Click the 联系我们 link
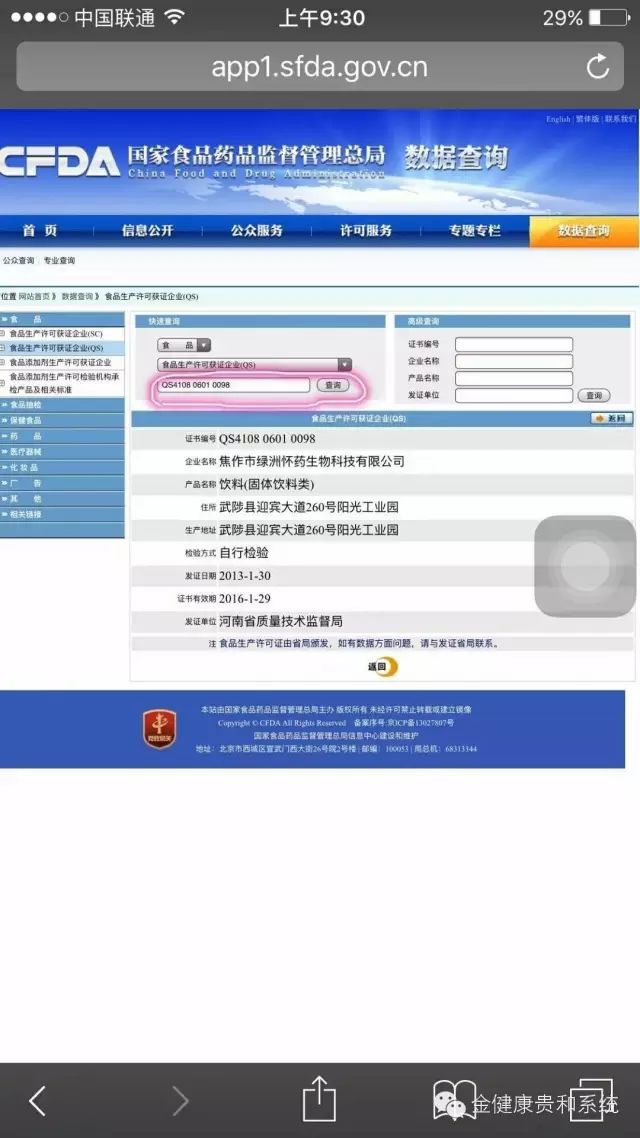 (x=620, y=119)
